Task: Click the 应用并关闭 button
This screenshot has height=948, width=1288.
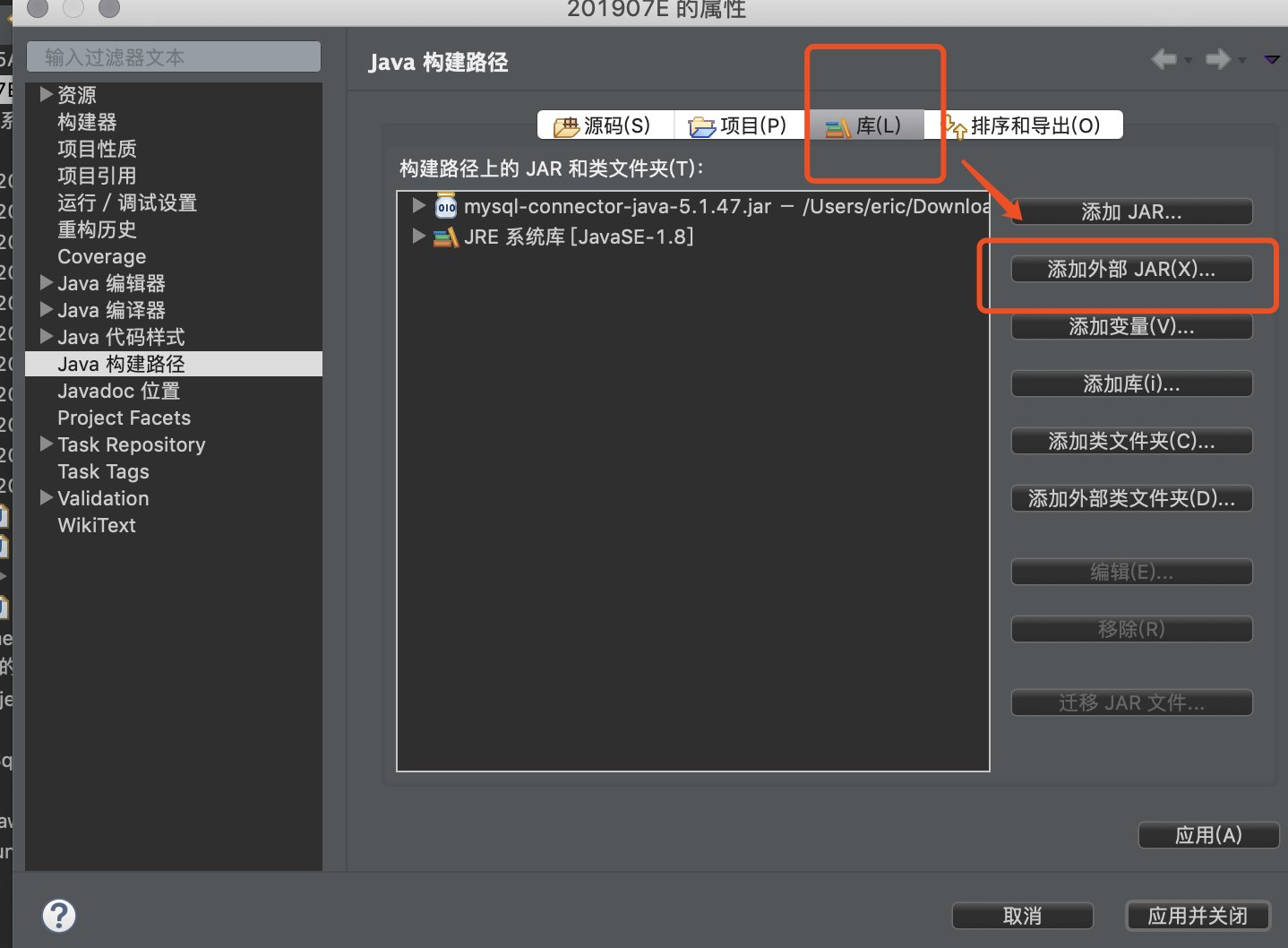Action: pos(1198,916)
